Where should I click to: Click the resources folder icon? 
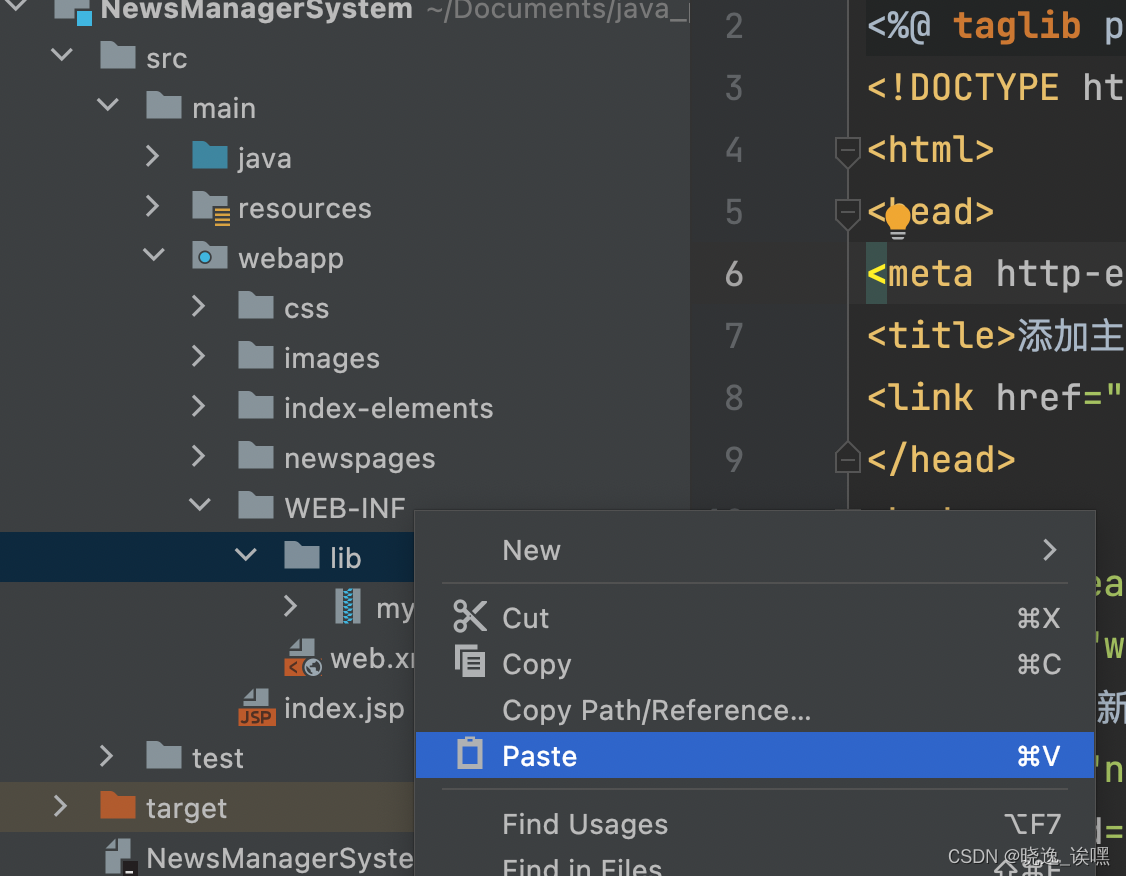[x=211, y=208]
